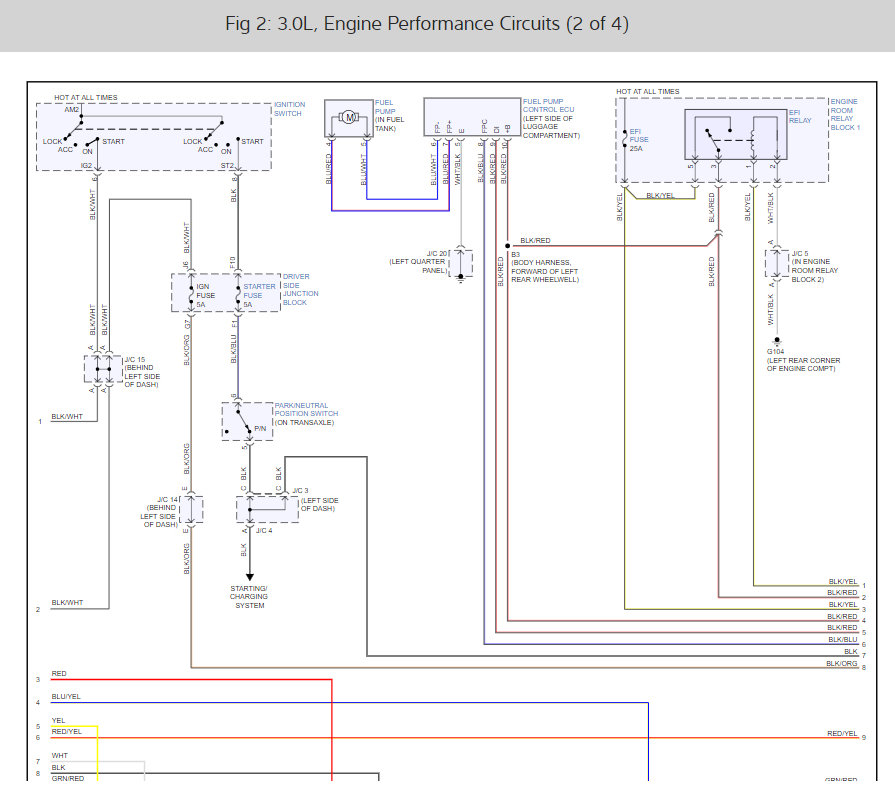895x809 pixels.
Task: Click the J/C 15 connector box
Action: (x=103, y=369)
